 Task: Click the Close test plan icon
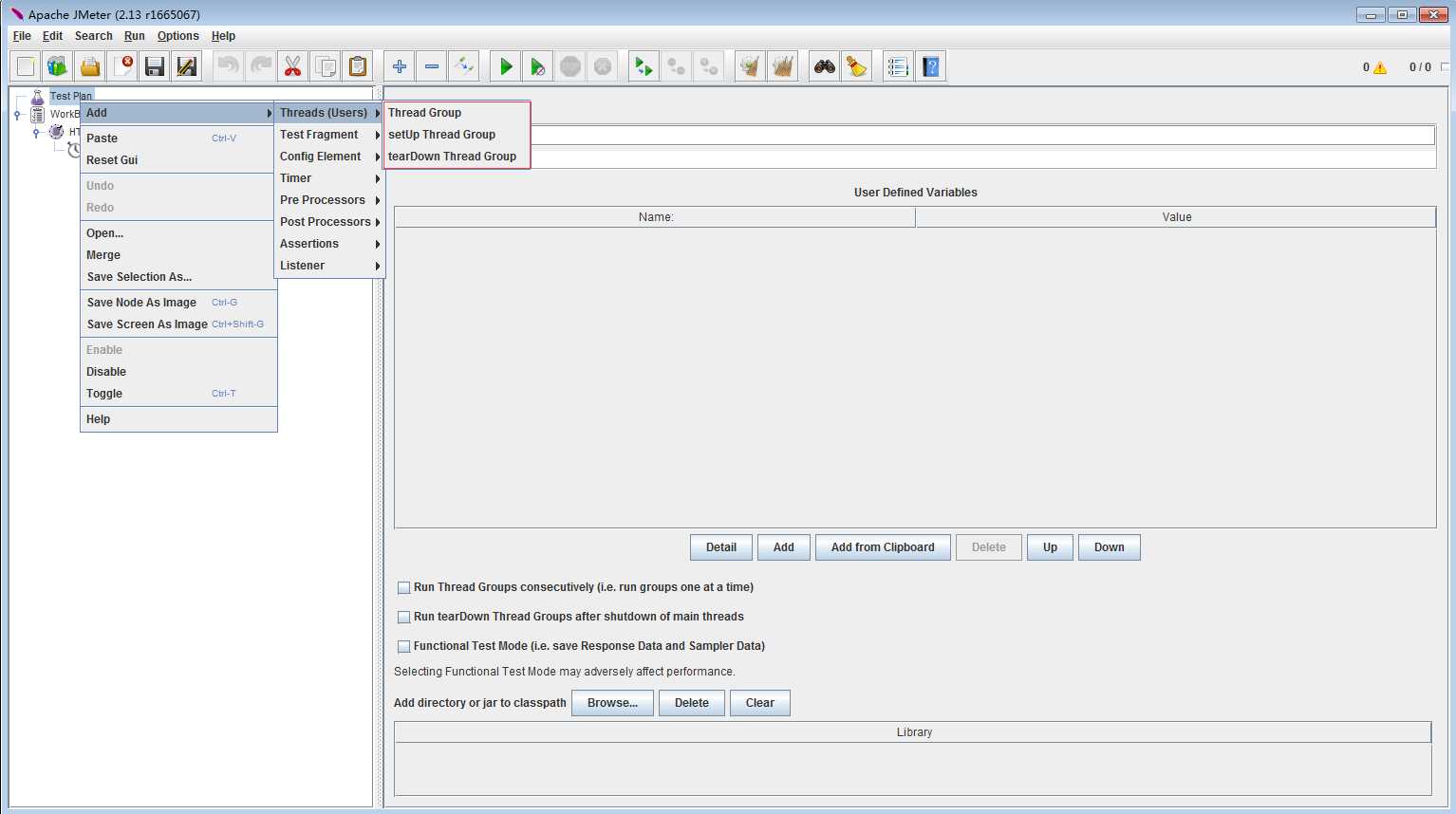pos(122,66)
